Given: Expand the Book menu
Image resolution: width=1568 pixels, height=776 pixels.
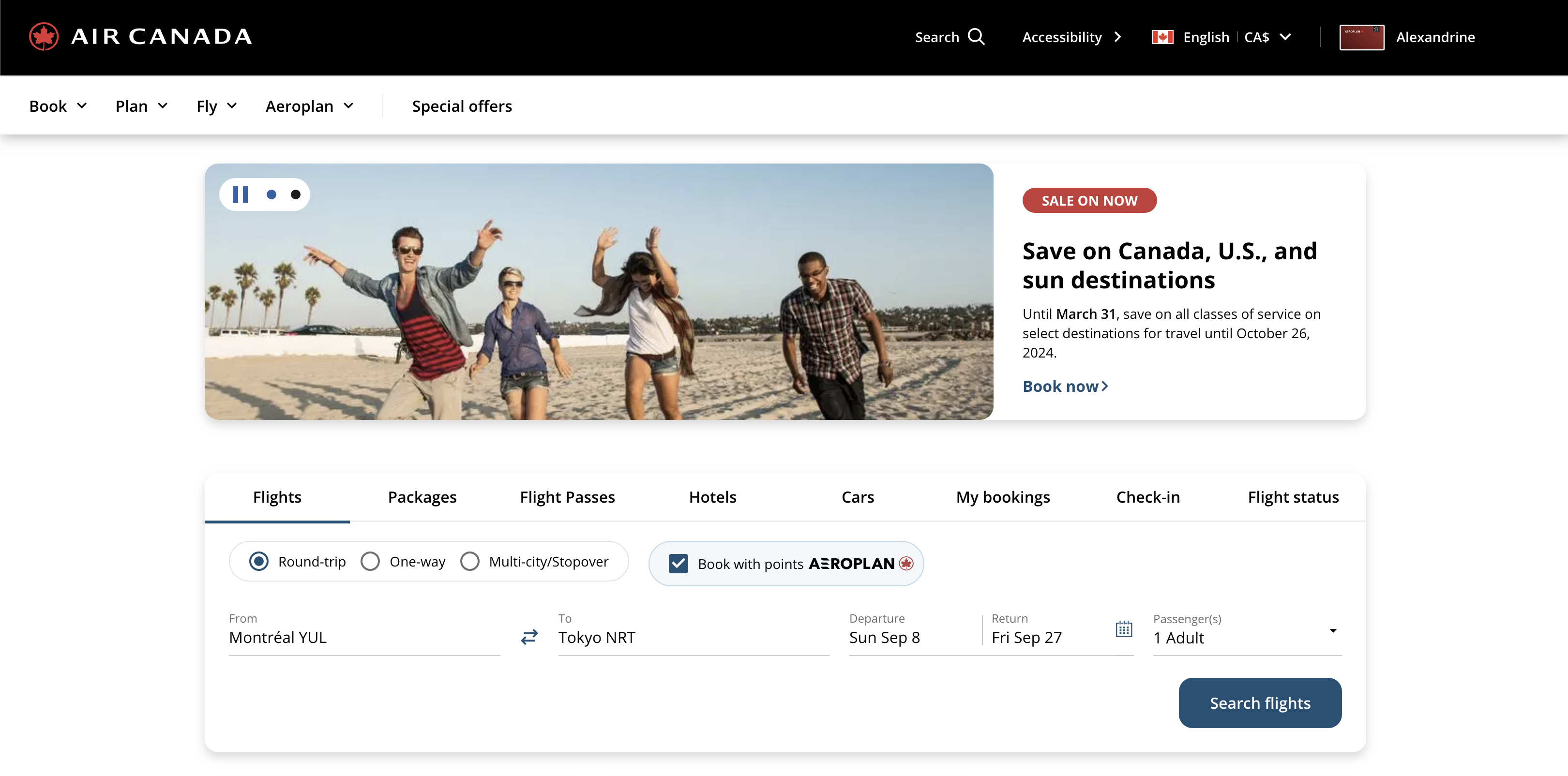Looking at the screenshot, I should pyautogui.click(x=58, y=106).
